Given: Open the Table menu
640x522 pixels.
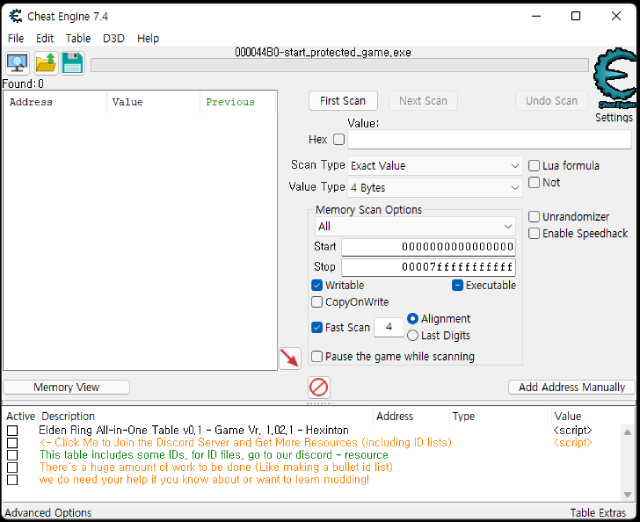Looking at the screenshot, I should 78,38.
